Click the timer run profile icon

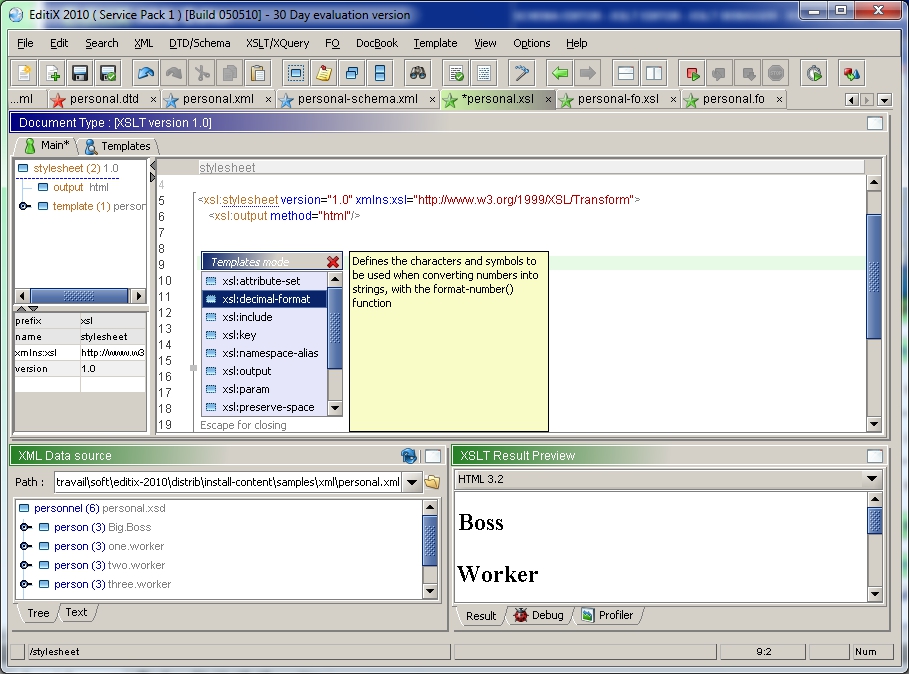point(814,73)
